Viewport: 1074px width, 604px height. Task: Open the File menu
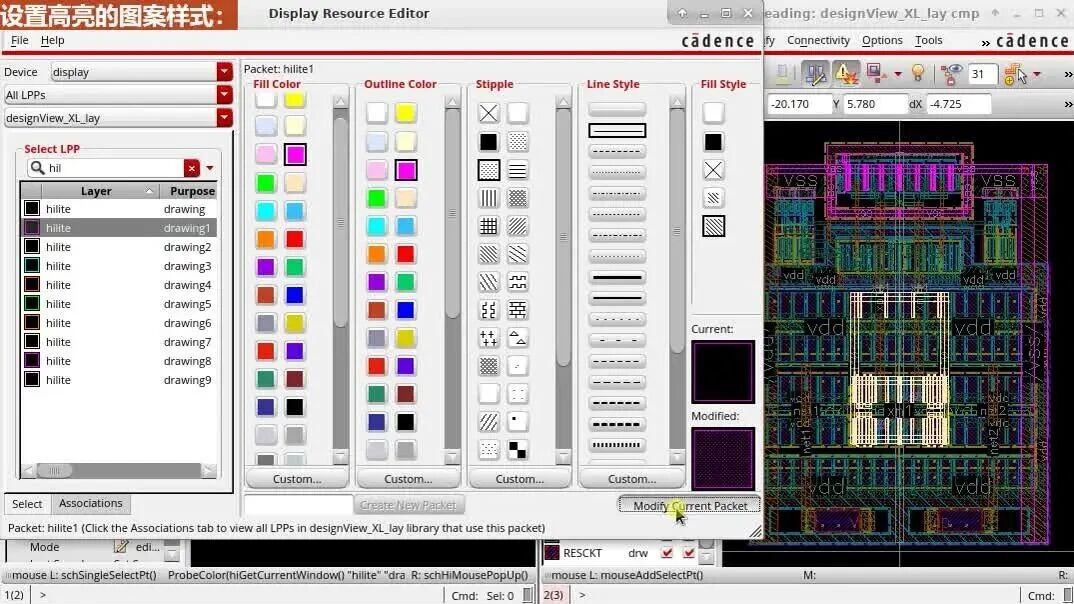click(19, 40)
